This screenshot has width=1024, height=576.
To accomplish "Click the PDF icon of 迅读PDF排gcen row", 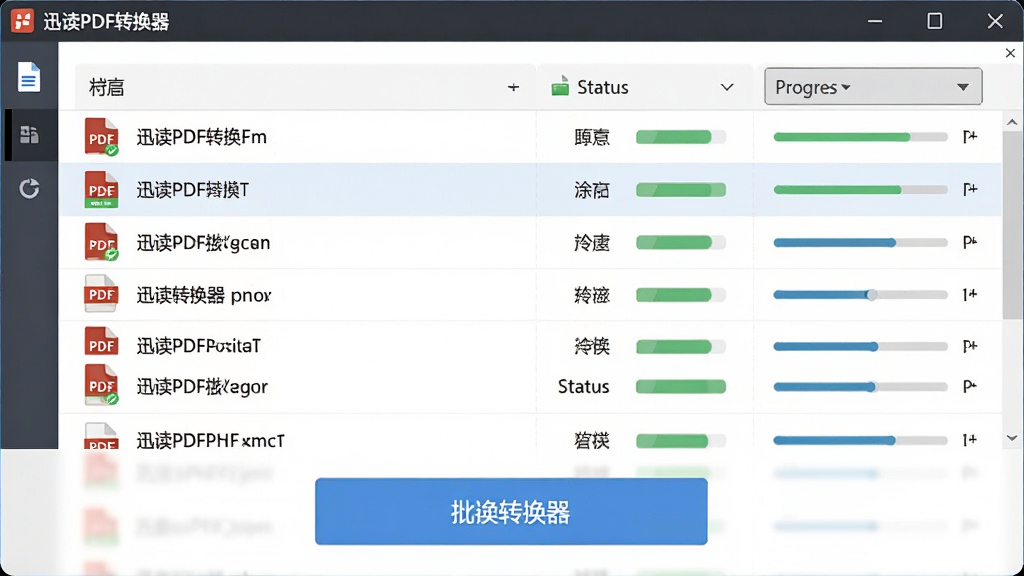I will click(101, 242).
